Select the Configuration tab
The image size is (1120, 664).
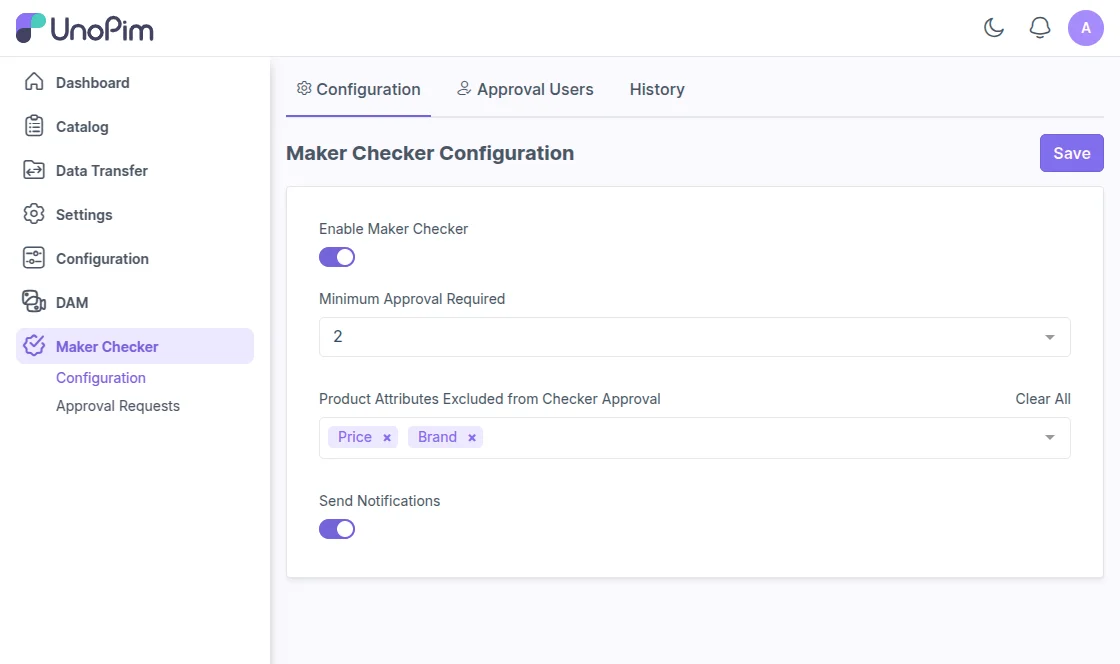tap(359, 89)
